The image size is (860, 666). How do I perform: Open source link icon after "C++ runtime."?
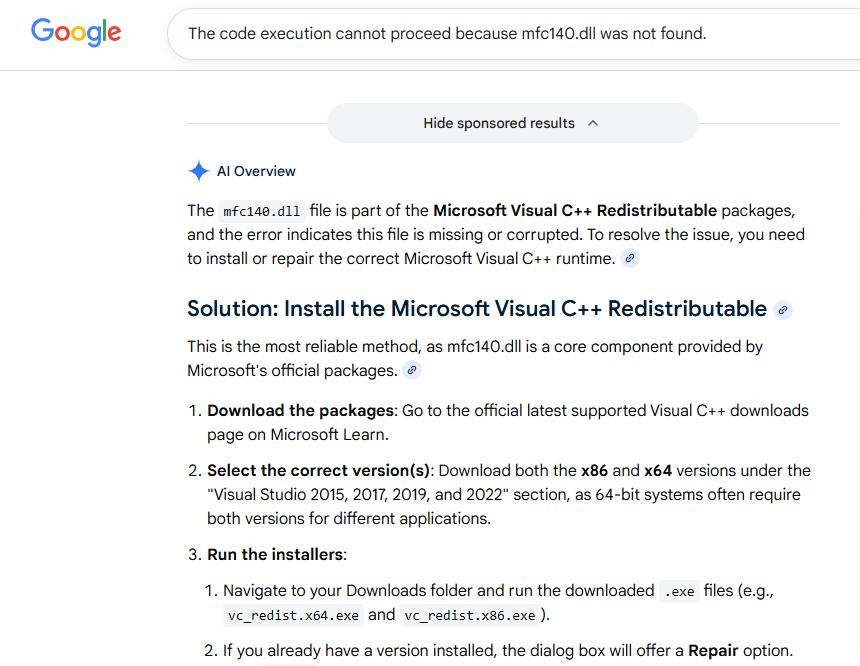[x=629, y=258]
